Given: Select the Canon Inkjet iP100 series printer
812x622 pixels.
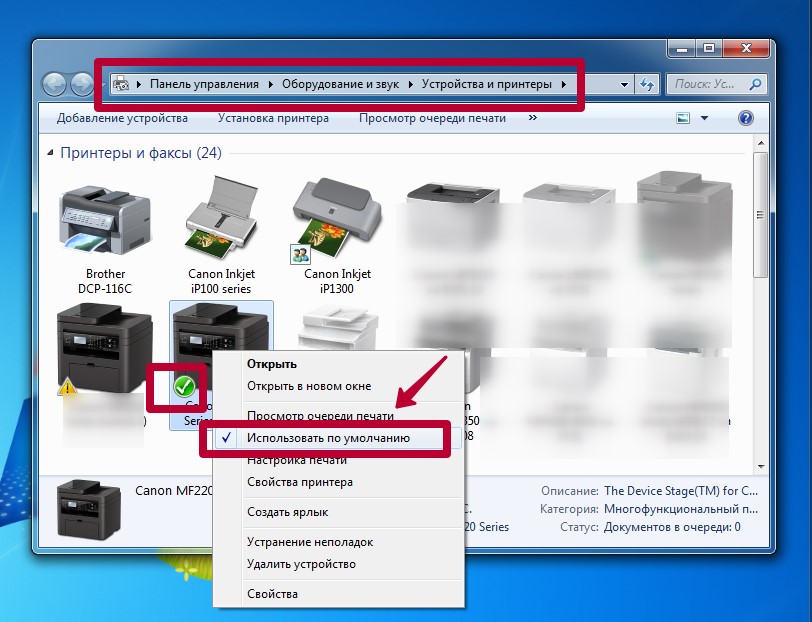Looking at the screenshot, I should click(221, 222).
